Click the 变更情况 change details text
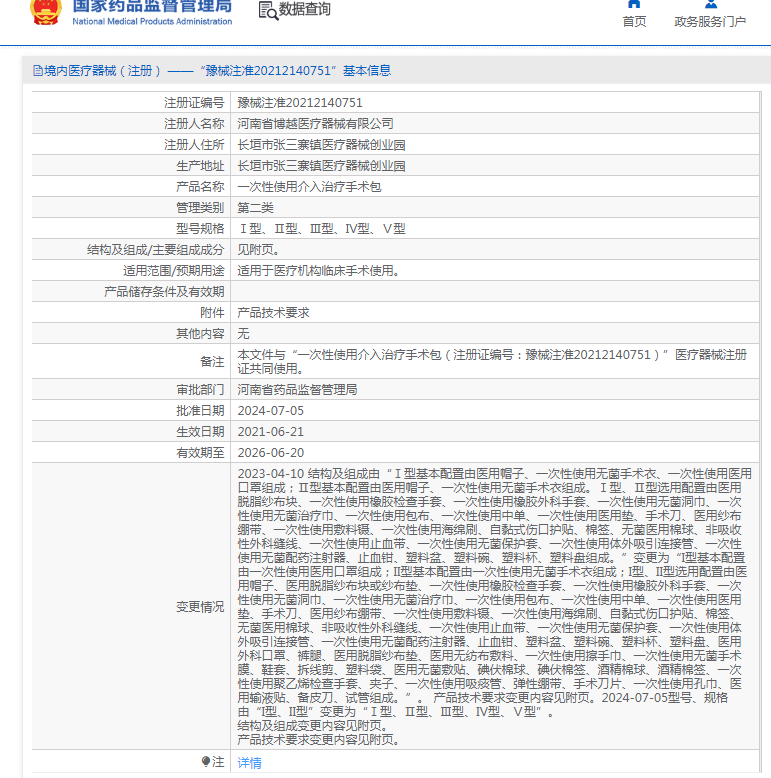Viewport: 771px width, 778px height. tap(494, 606)
